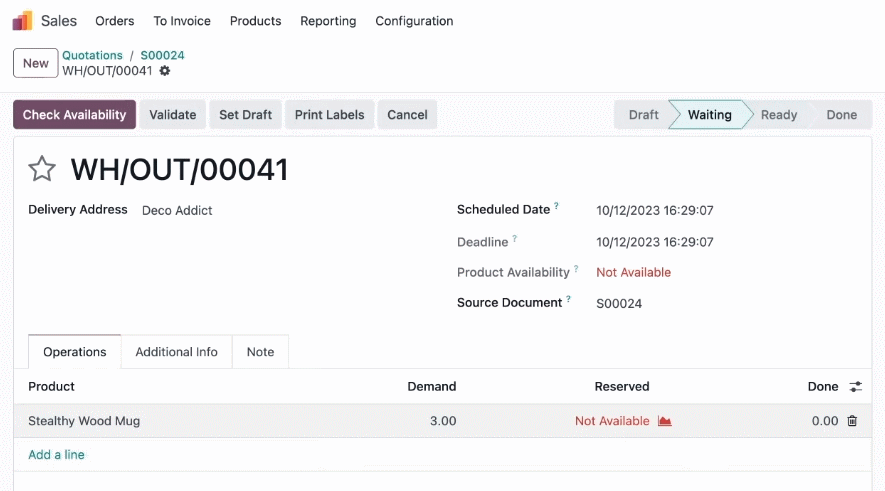
Task: Open the forecast chart icon next to Not Available
Action: click(664, 421)
